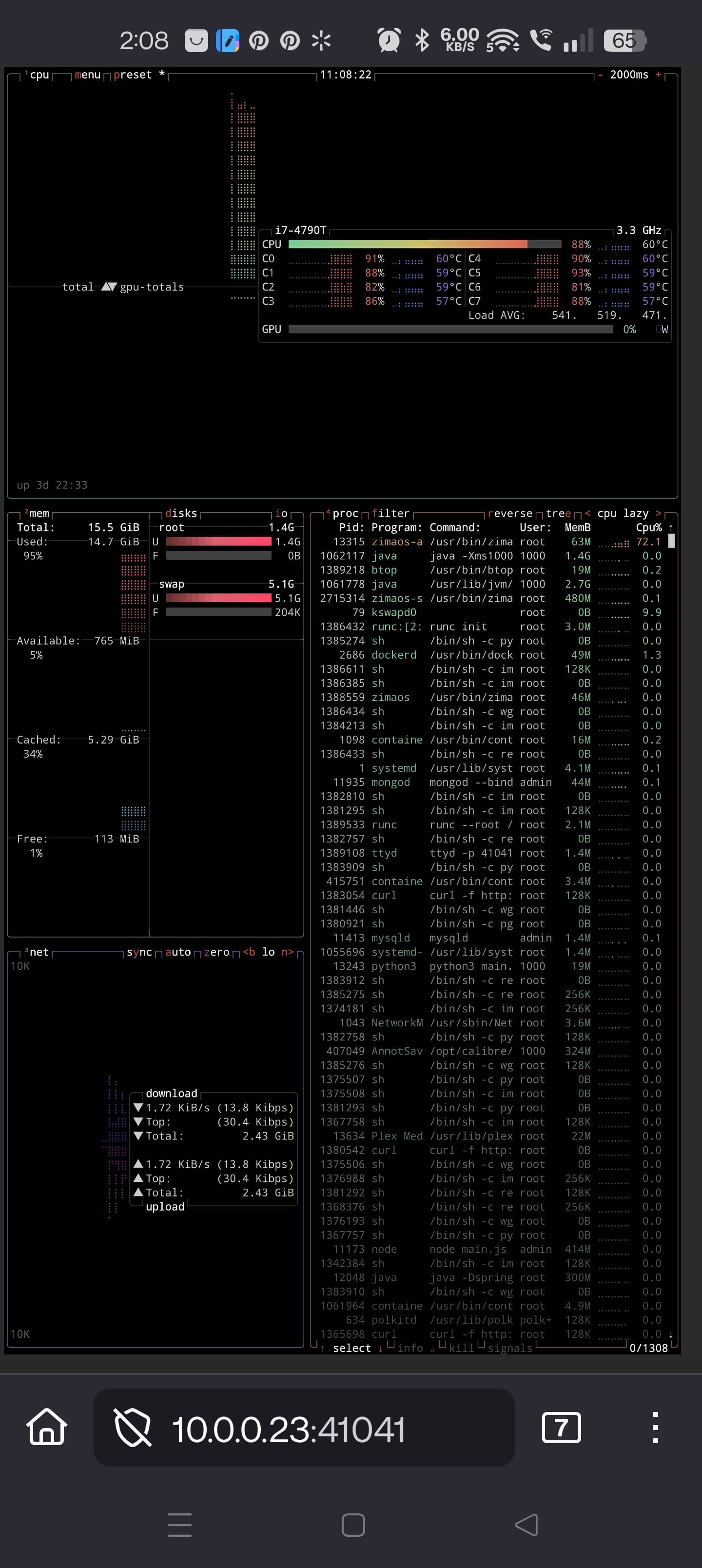
Task: Tap the Android back triangle button
Action: point(526,1525)
